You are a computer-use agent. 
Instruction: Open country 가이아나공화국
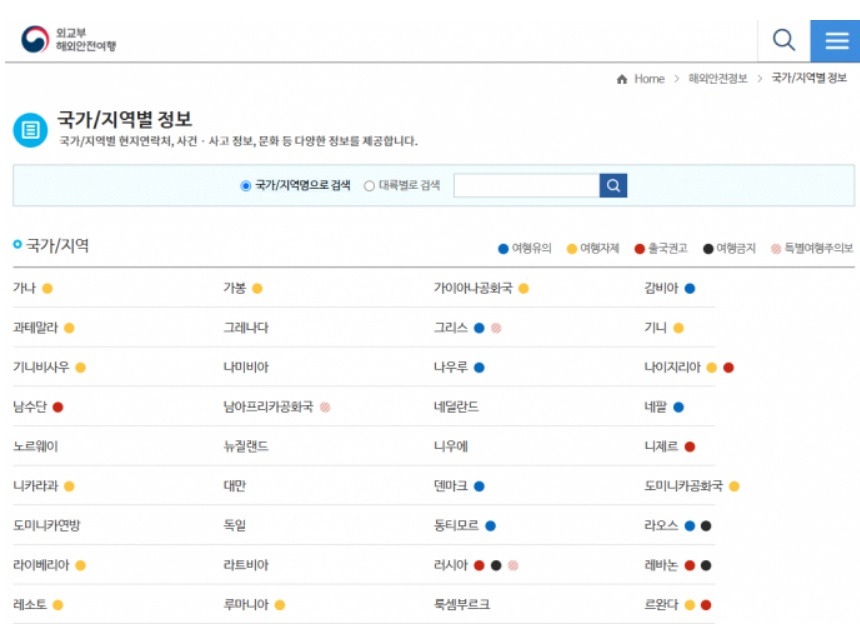click(473, 288)
